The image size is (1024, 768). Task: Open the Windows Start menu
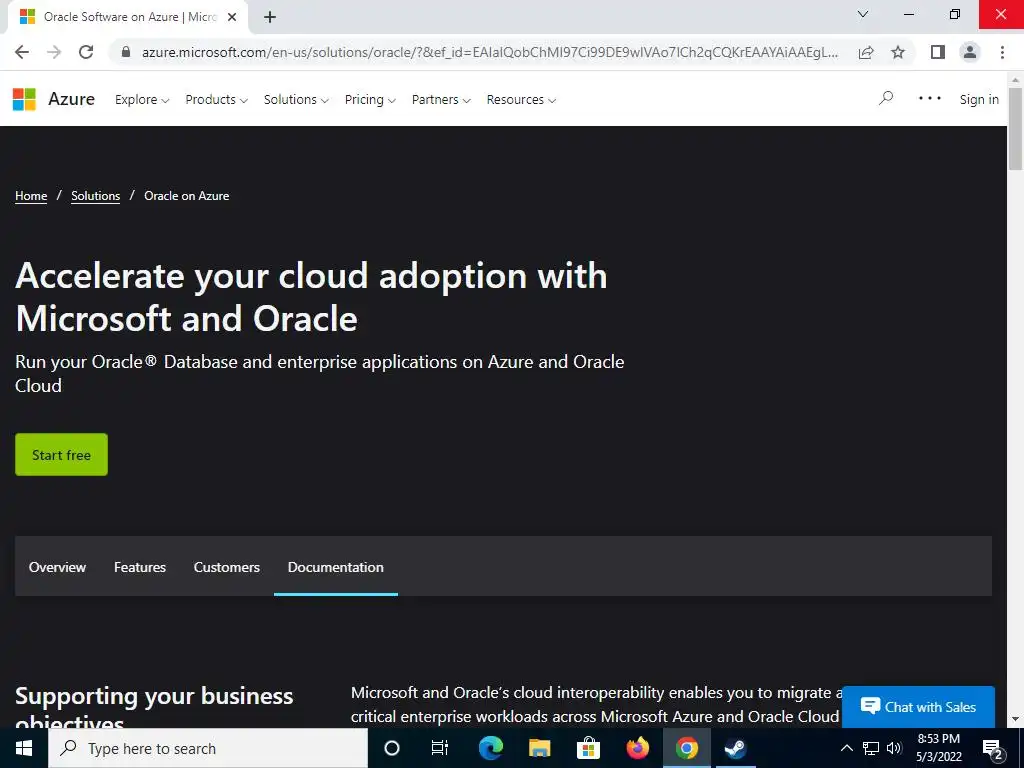click(24, 748)
